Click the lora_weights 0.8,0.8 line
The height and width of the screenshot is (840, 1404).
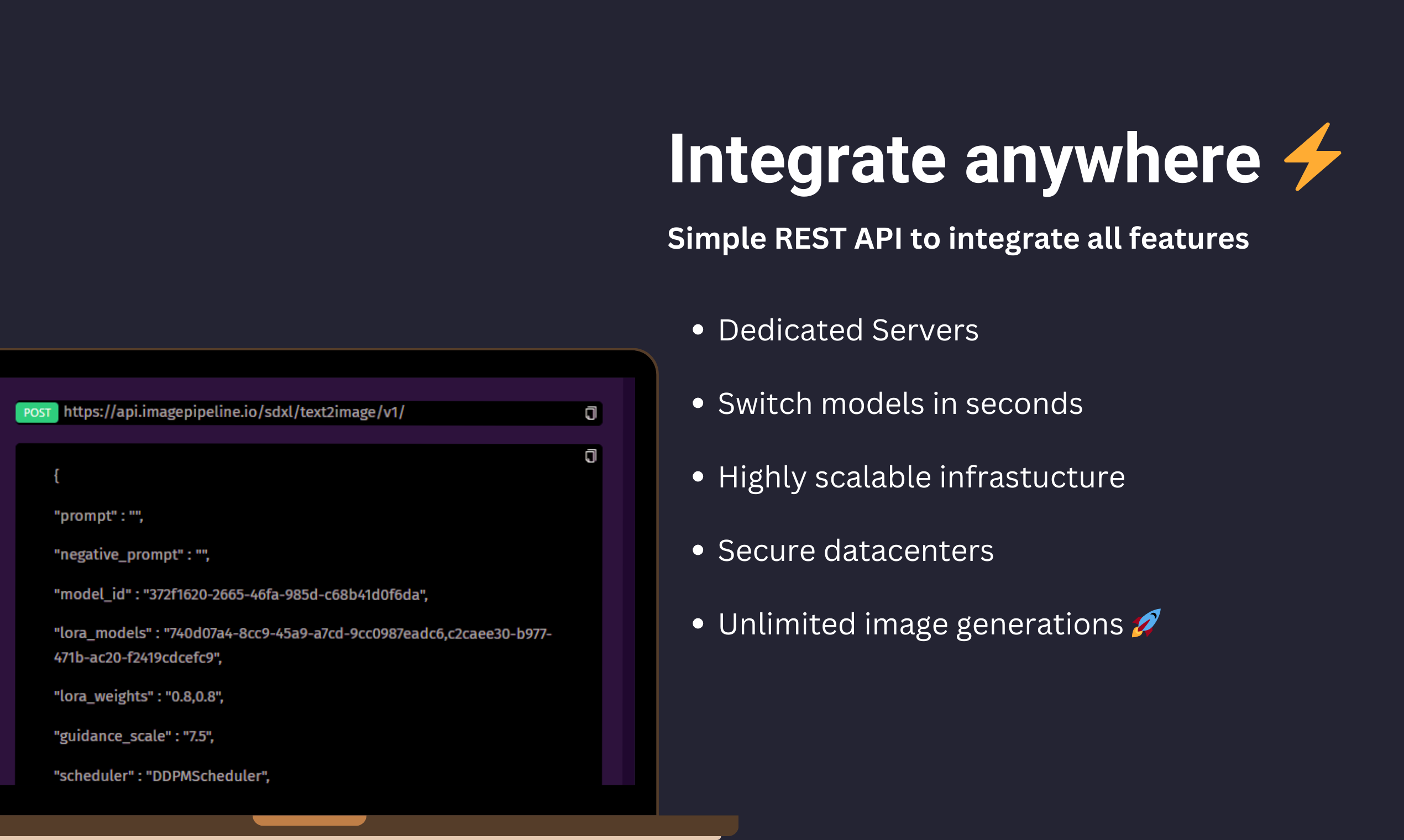(139, 696)
